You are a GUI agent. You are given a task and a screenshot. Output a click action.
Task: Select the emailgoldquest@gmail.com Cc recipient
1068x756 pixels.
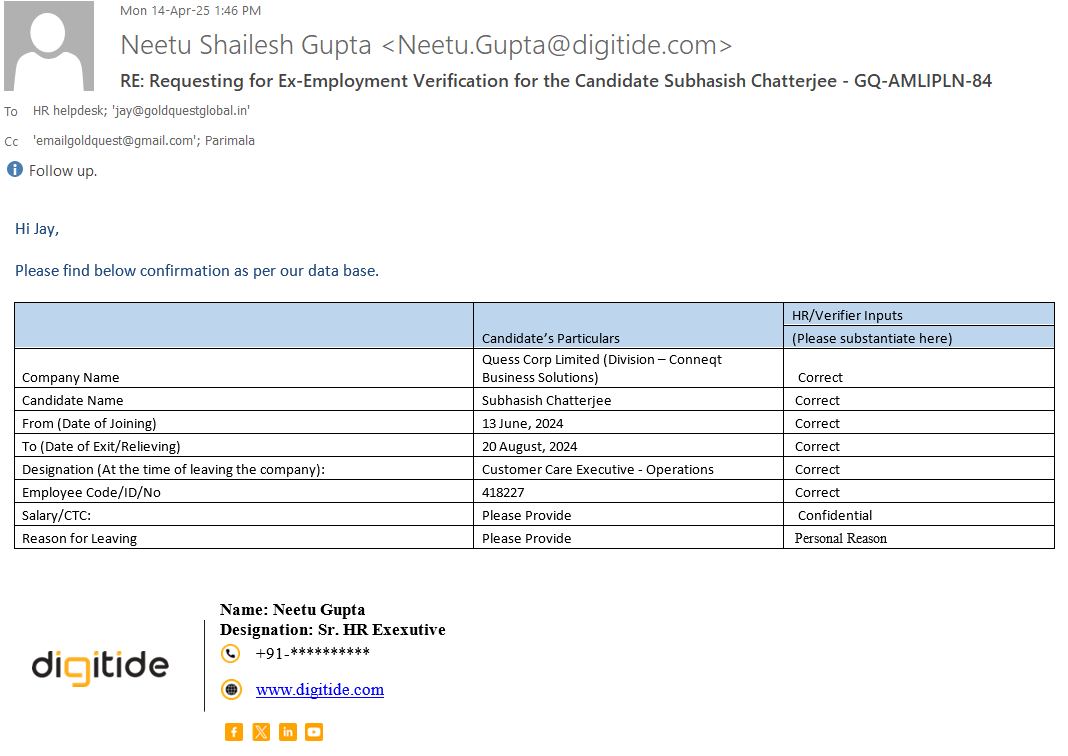(x=114, y=141)
